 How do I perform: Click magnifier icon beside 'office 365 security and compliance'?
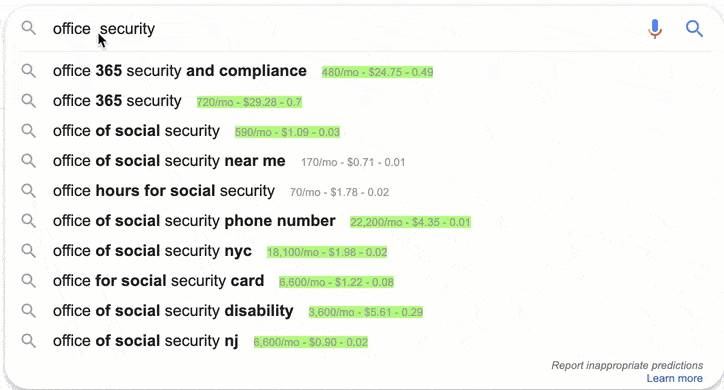pyautogui.click(x=29, y=71)
